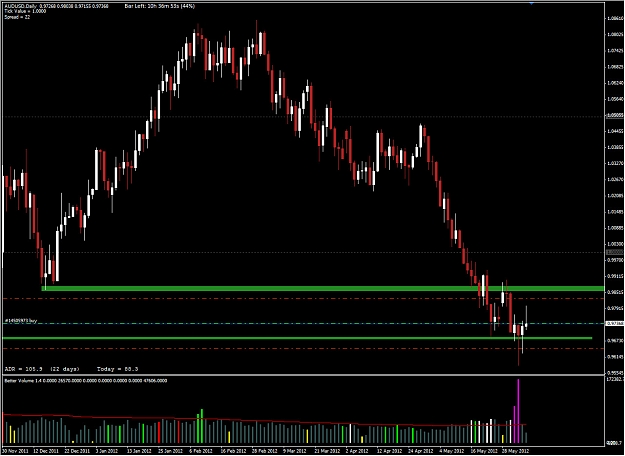
Task: Select the thick green support zone rectangle
Action: point(323,289)
